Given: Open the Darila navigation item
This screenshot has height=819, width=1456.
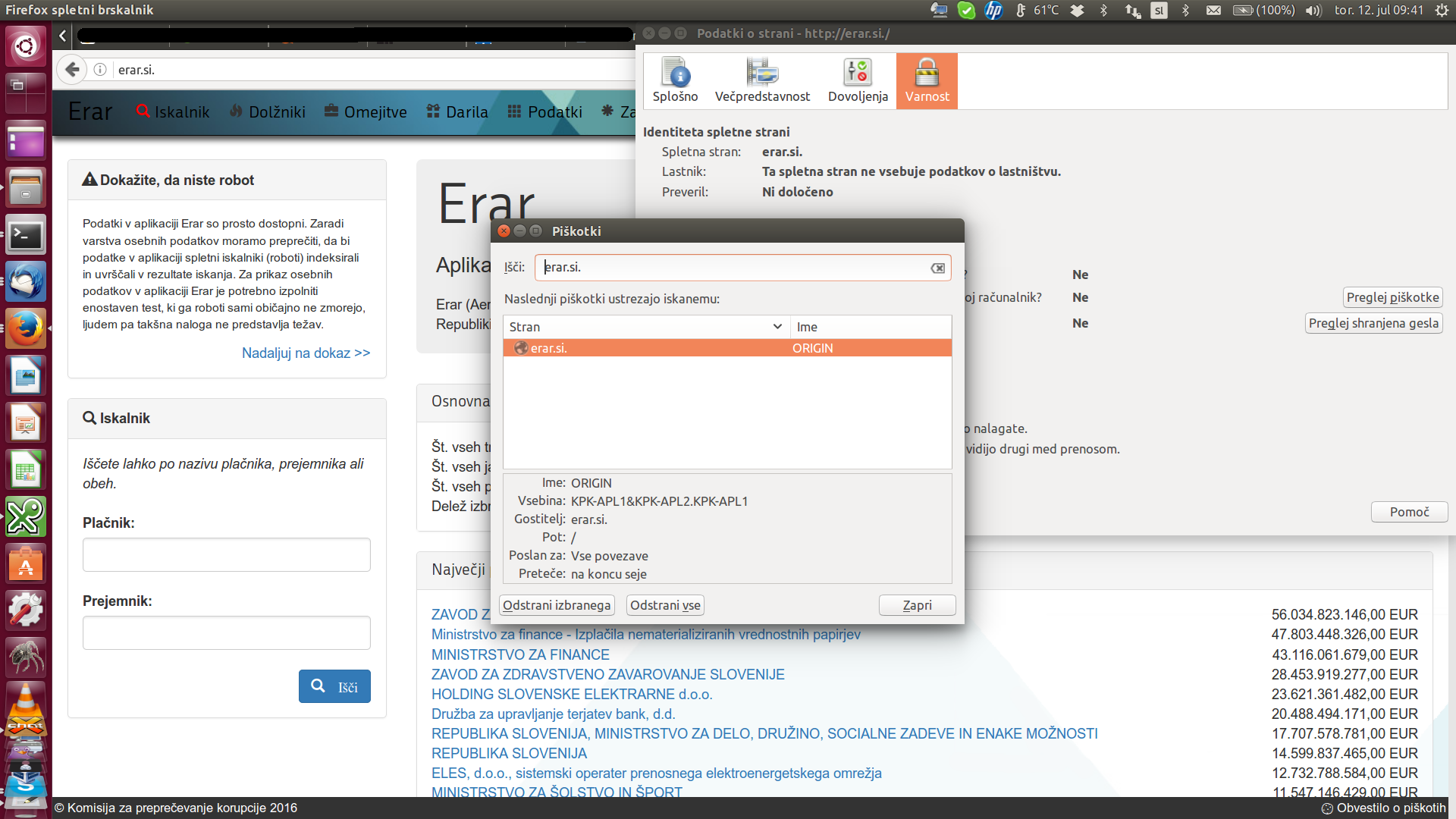Looking at the screenshot, I should (457, 112).
